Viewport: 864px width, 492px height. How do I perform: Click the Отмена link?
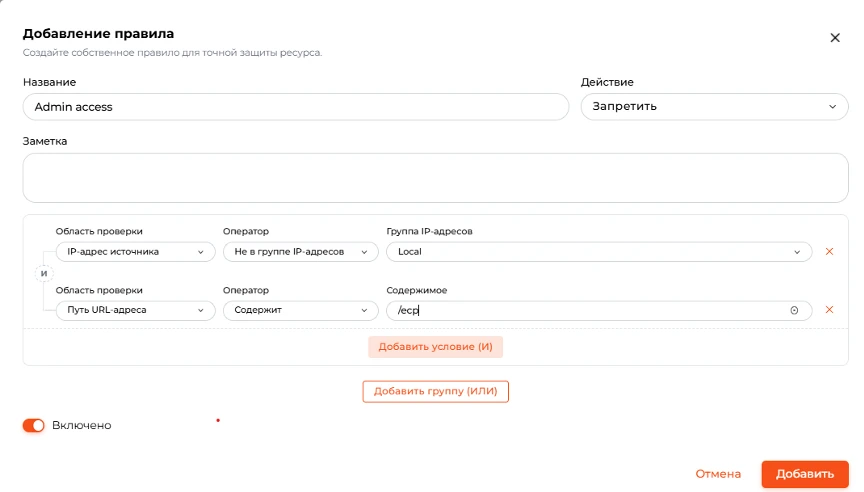(x=718, y=474)
